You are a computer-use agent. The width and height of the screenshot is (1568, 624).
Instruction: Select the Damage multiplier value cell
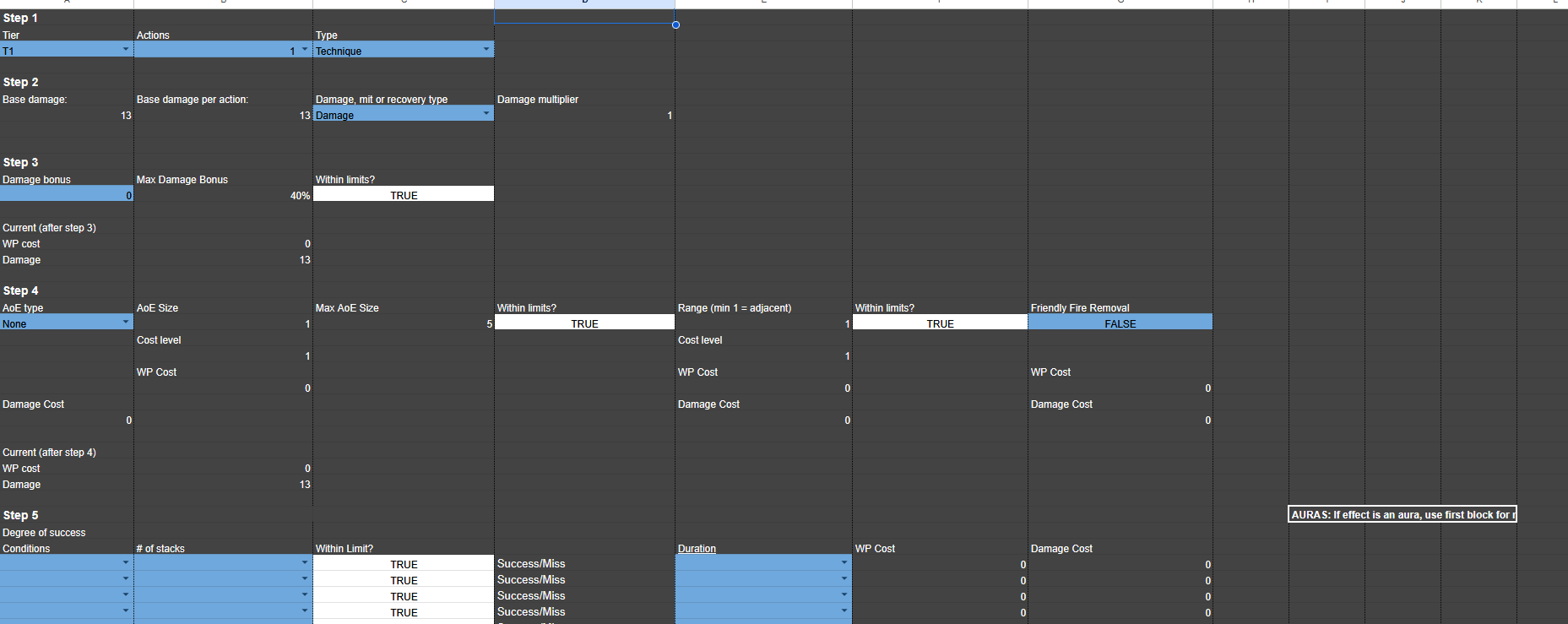tap(584, 114)
